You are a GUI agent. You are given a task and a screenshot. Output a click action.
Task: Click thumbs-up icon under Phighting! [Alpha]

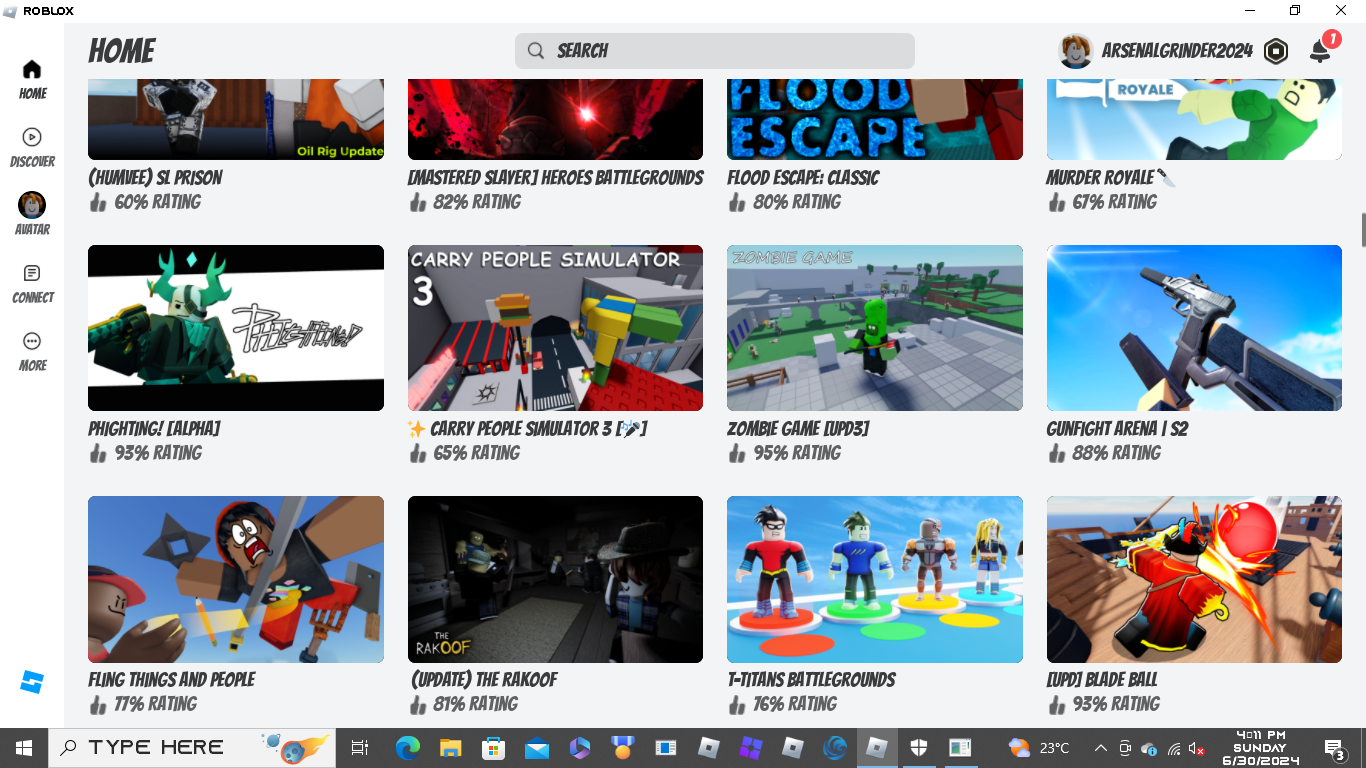pos(97,453)
